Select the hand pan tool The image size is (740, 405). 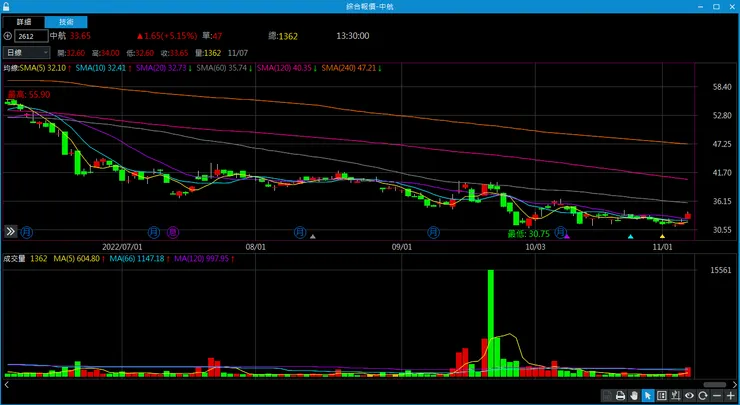tap(634, 396)
